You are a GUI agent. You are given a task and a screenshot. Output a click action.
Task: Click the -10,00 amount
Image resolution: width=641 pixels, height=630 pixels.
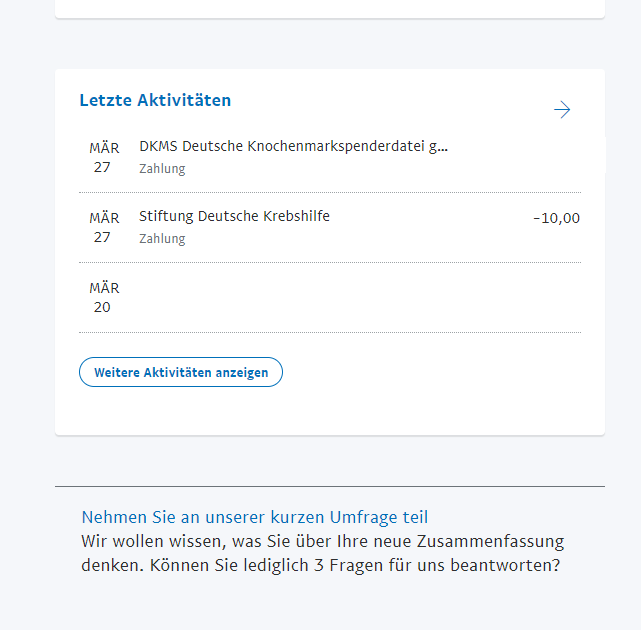[x=556, y=218]
